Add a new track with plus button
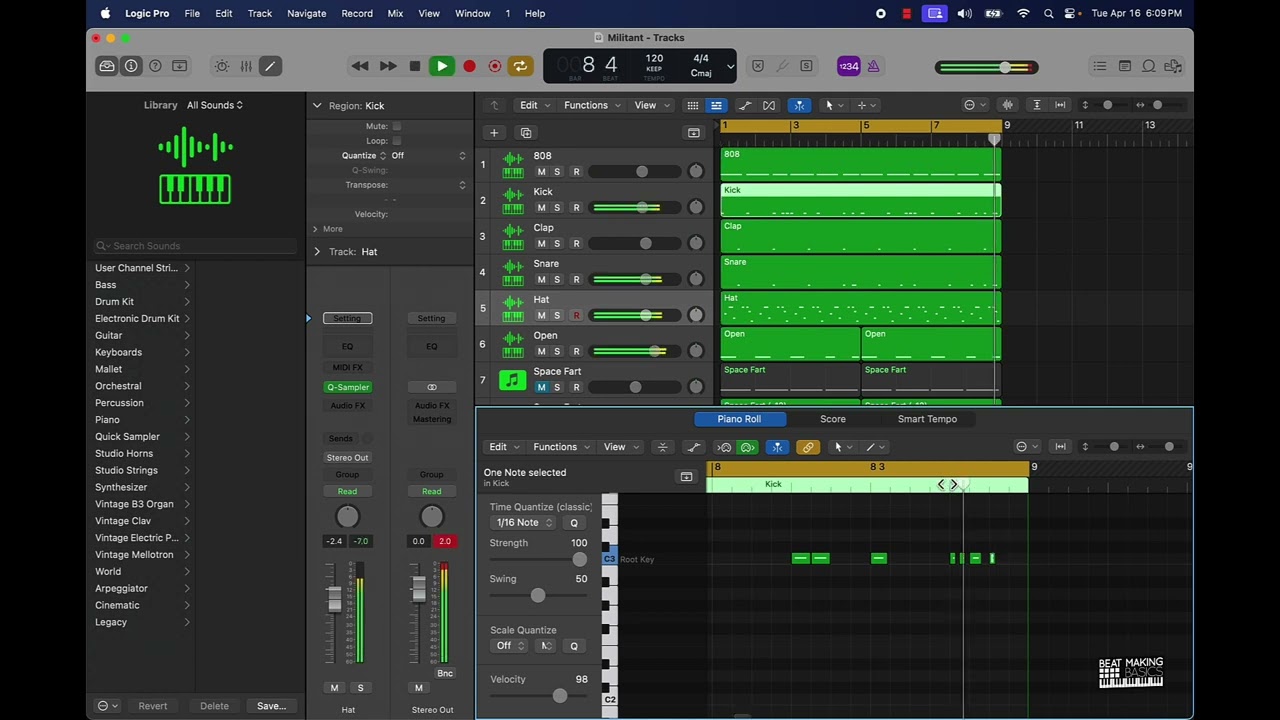 (x=494, y=132)
